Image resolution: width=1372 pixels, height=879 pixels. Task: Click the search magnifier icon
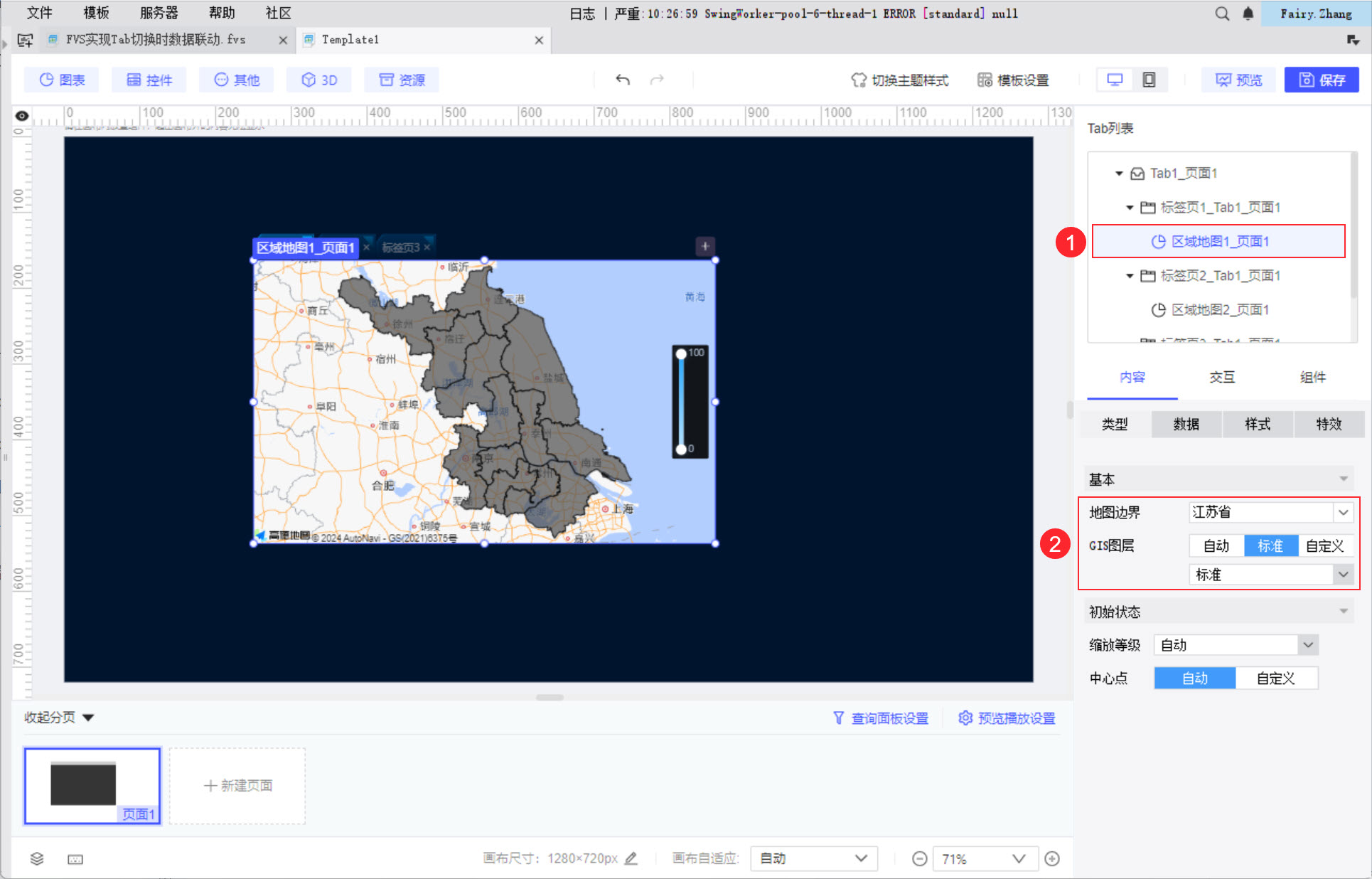coord(1222,14)
